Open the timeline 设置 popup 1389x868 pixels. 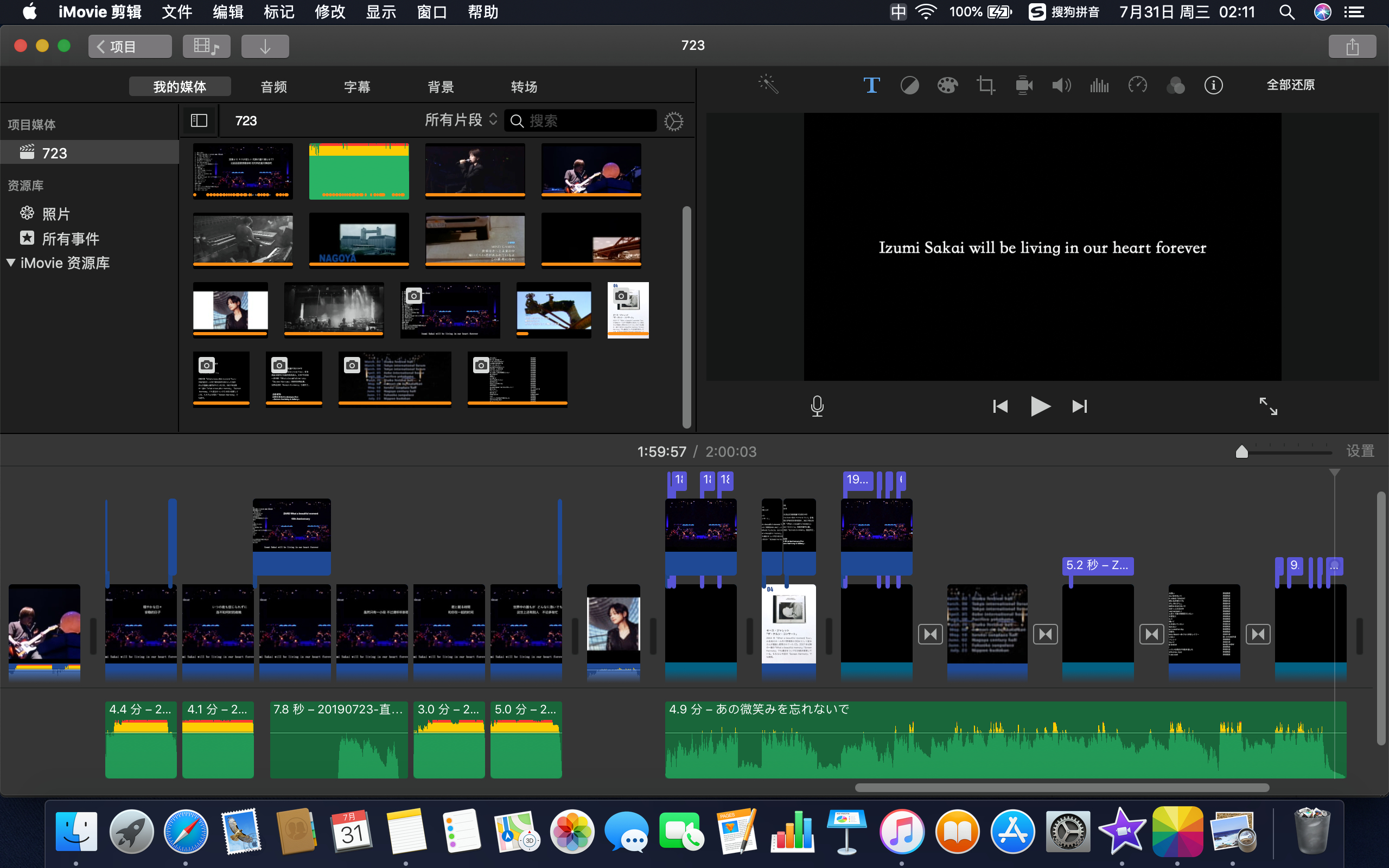point(1360,451)
